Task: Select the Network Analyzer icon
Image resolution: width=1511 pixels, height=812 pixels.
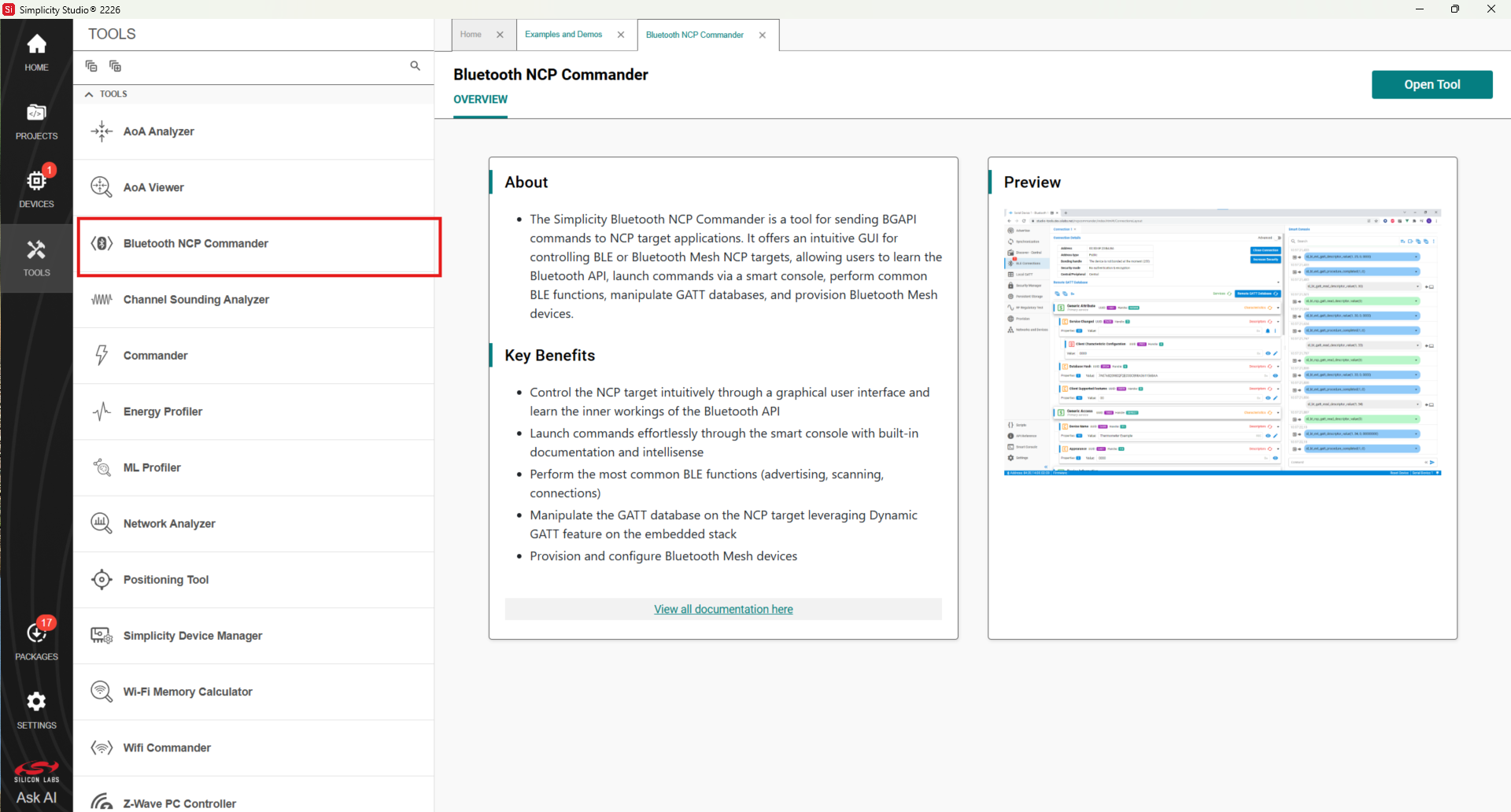Action: [102, 523]
